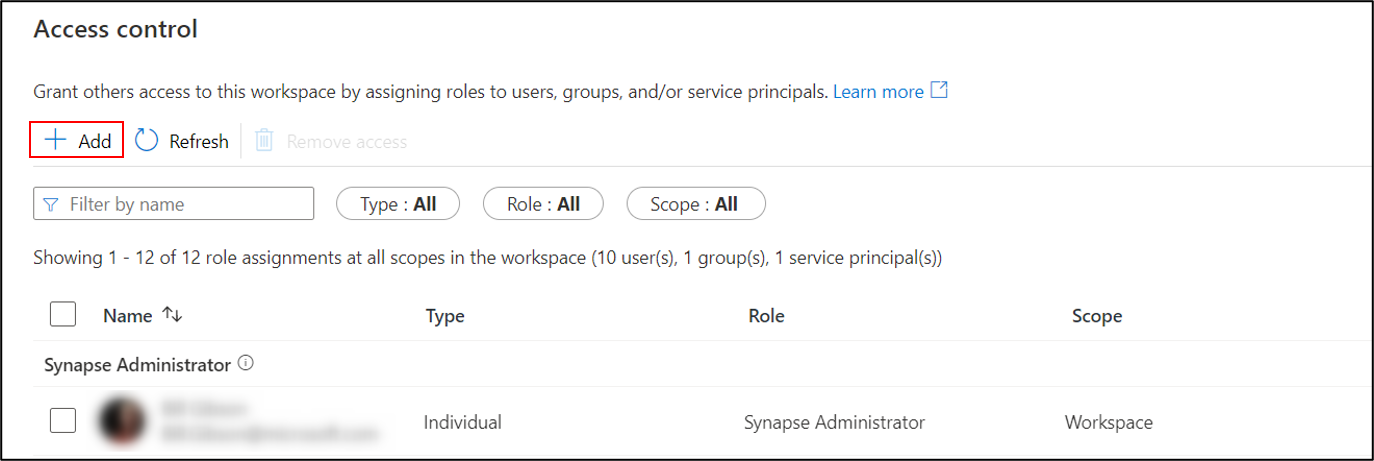This screenshot has width=1374, height=461.
Task: Click the Learn more external link icon
Action: pyautogui.click(x=939, y=91)
